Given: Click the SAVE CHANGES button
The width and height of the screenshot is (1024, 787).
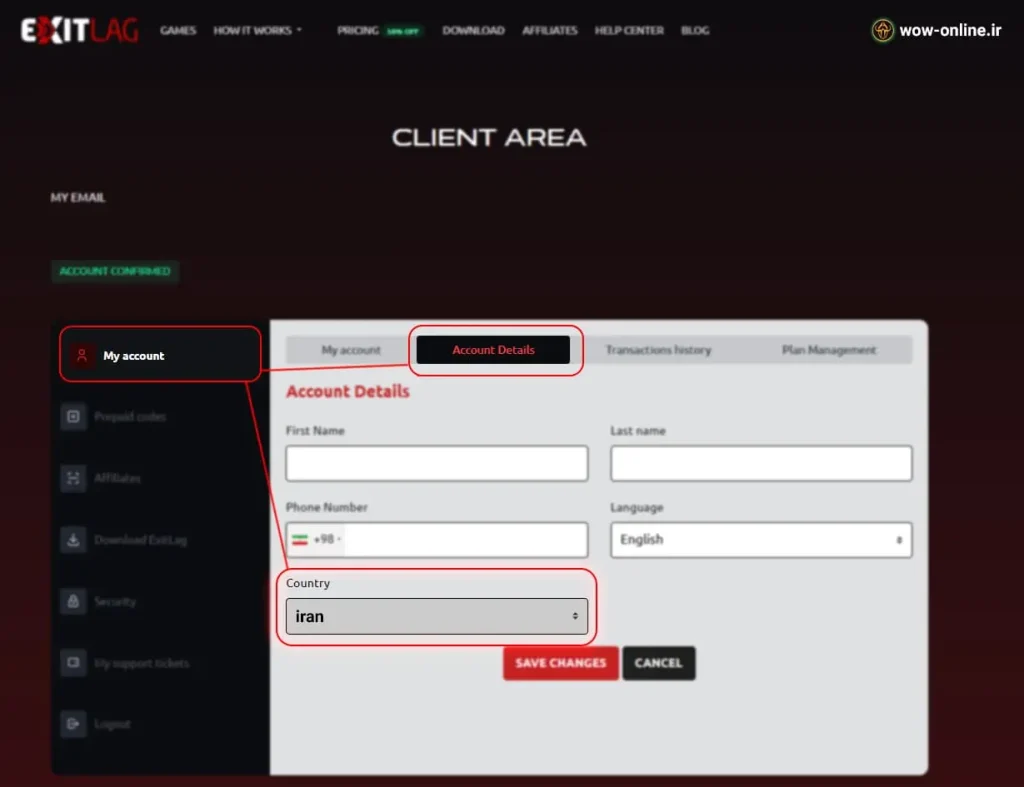Looking at the screenshot, I should [560, 663].
